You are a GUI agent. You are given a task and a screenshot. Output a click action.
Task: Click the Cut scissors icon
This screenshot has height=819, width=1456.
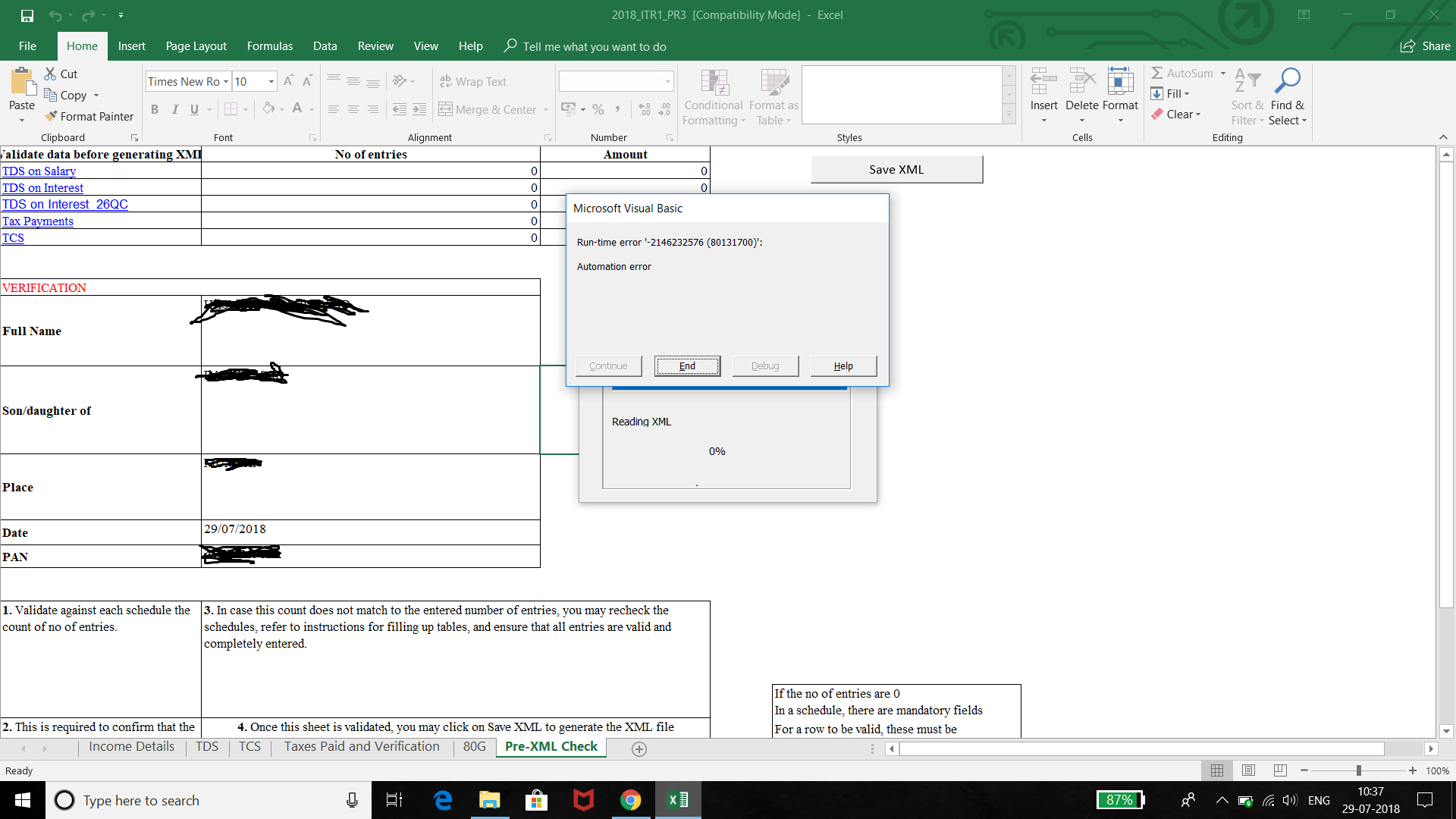[x=50, y=74]
